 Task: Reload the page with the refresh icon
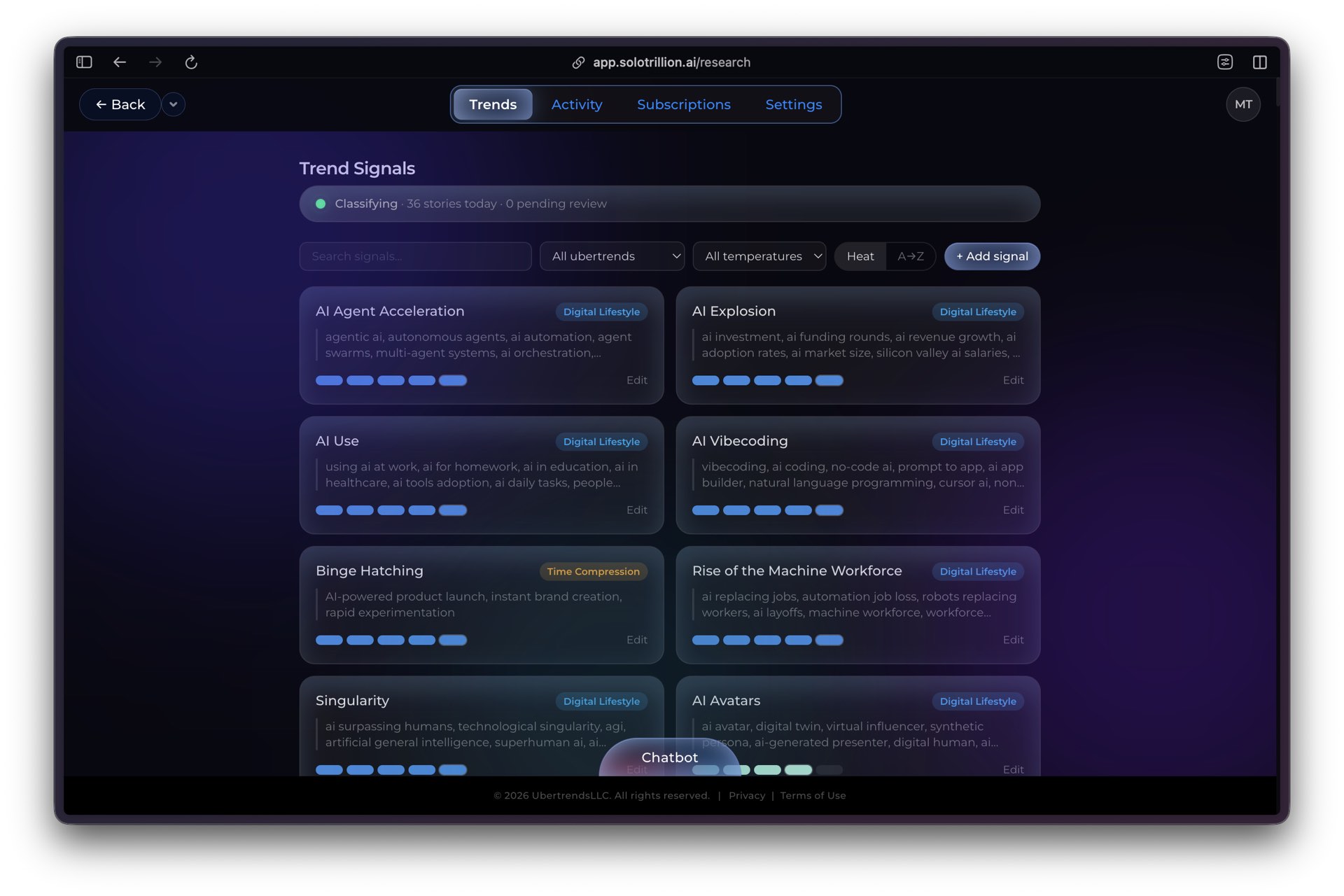pos(191,62)
